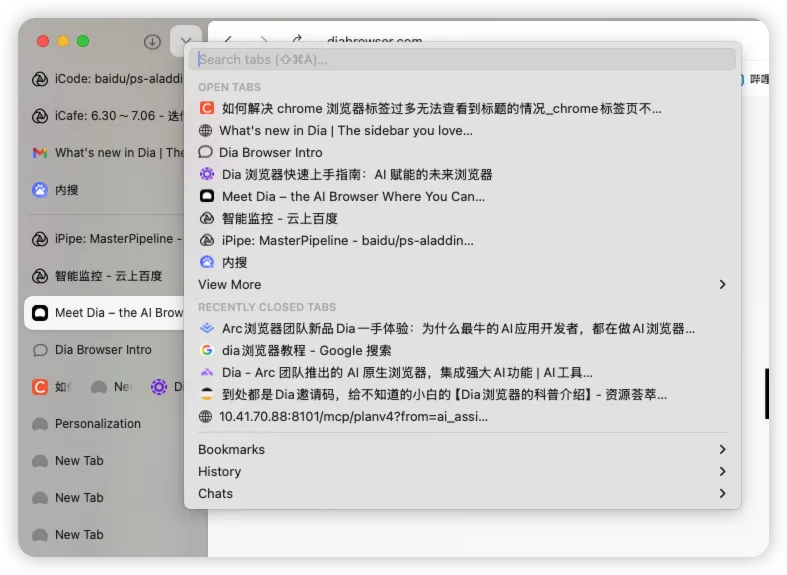This screenshot has height=575, width=787.
Task: Open the downloads icon in sidebar header
Action: [152, 42]
